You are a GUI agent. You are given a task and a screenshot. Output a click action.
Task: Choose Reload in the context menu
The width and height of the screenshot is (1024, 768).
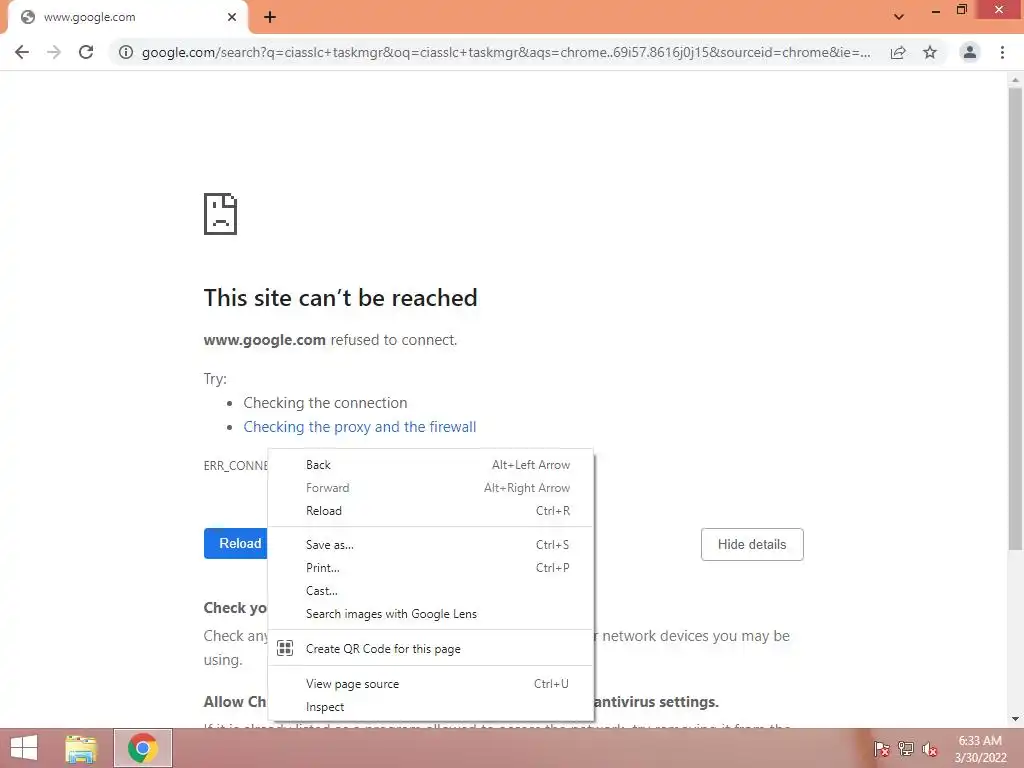click(430, 511)
